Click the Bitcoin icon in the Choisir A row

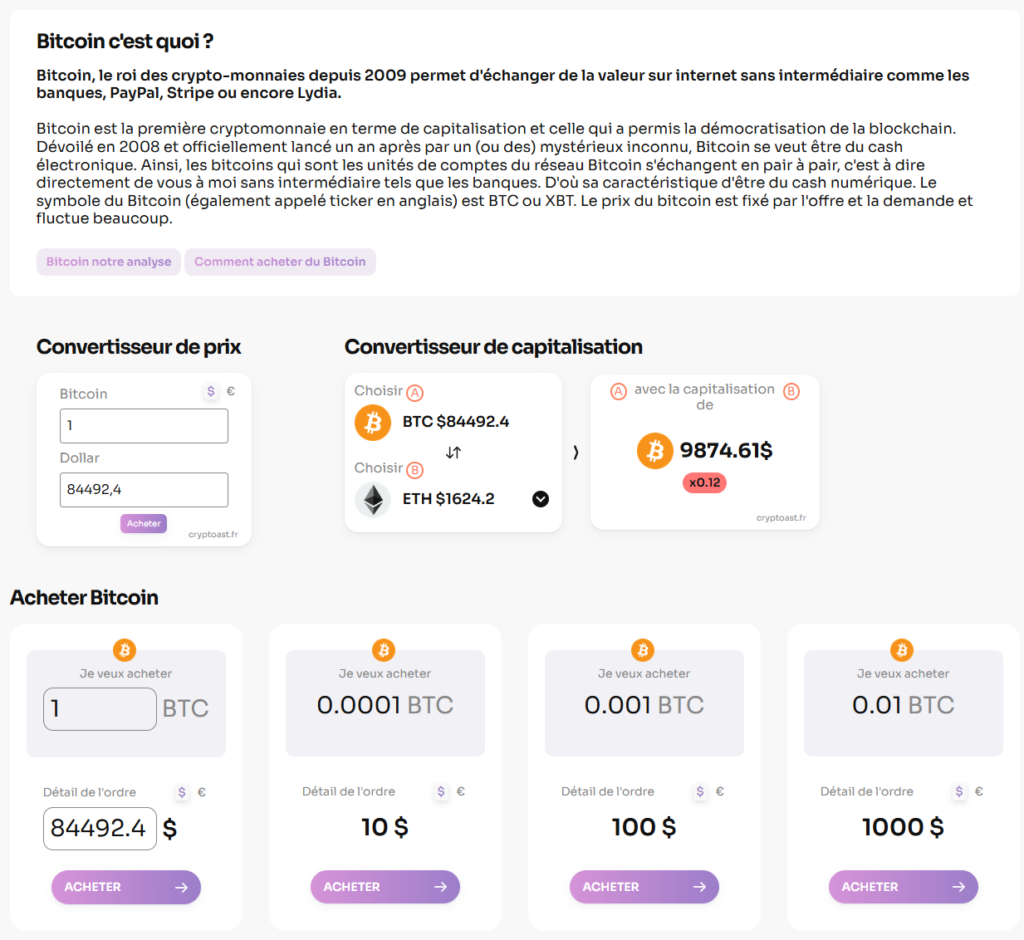(373, 422)
